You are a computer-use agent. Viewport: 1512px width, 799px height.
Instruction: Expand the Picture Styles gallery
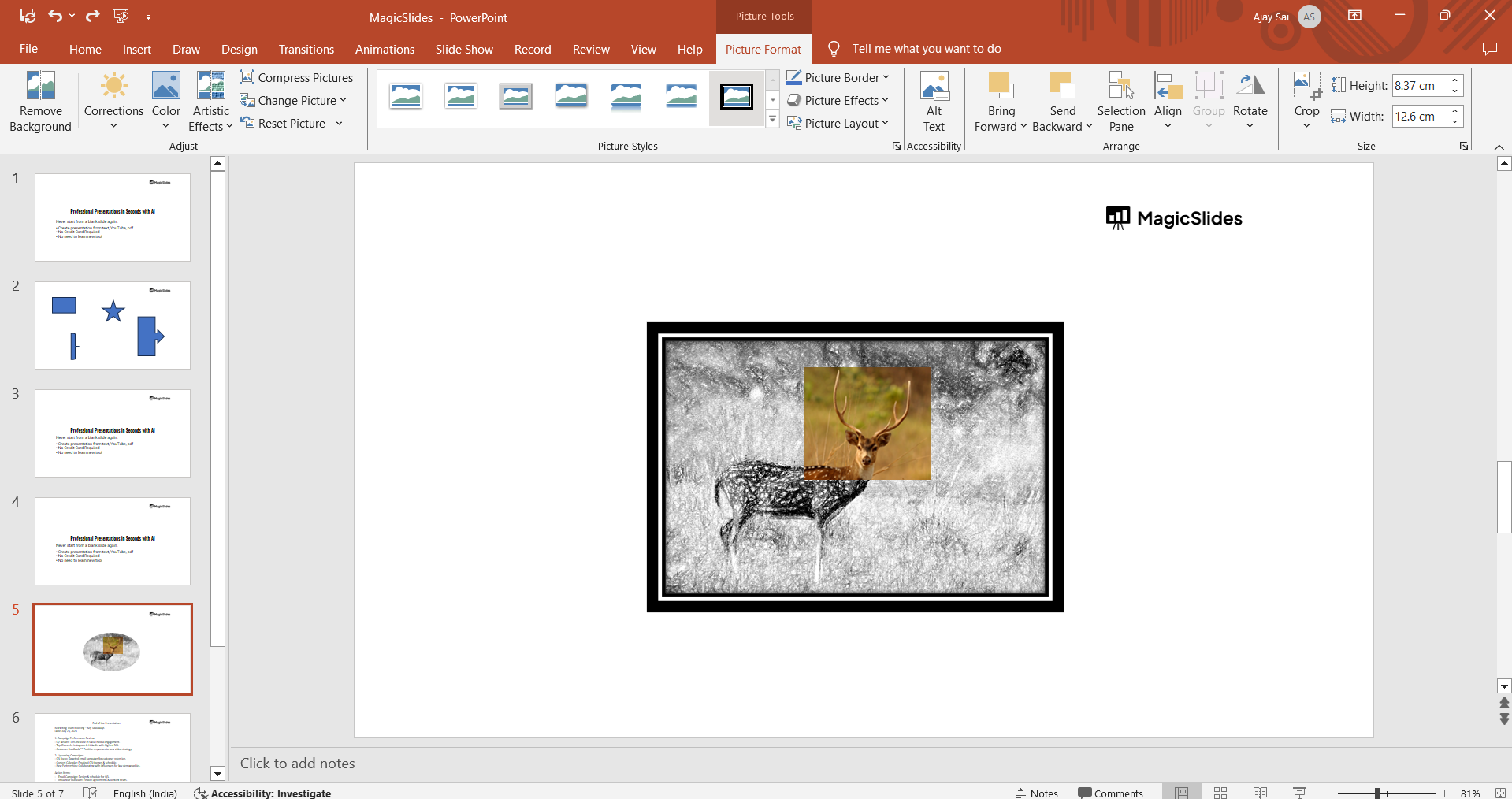pyautogui.click(x=772, y=120)
